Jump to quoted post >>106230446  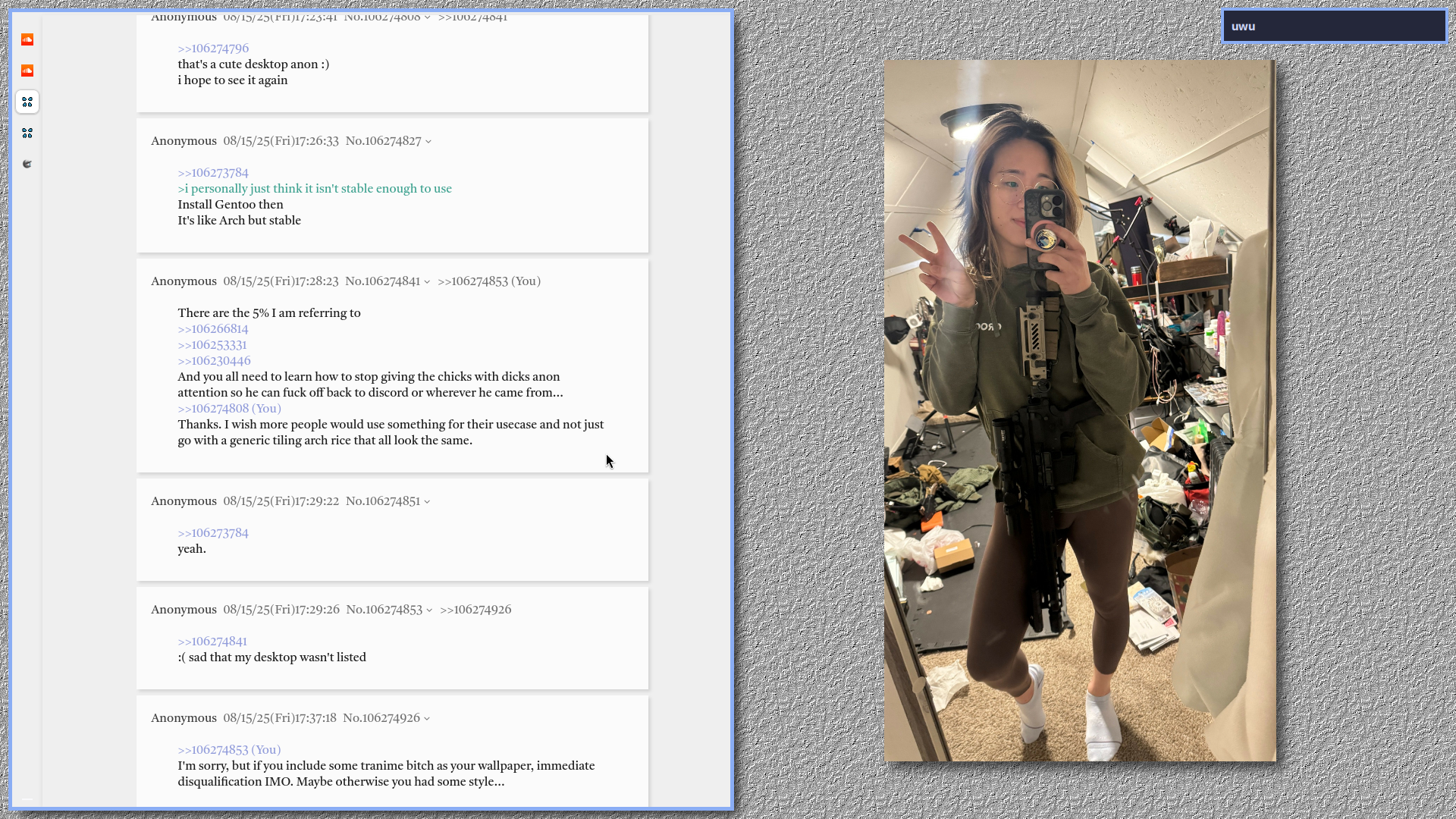(x=214, y=361)
